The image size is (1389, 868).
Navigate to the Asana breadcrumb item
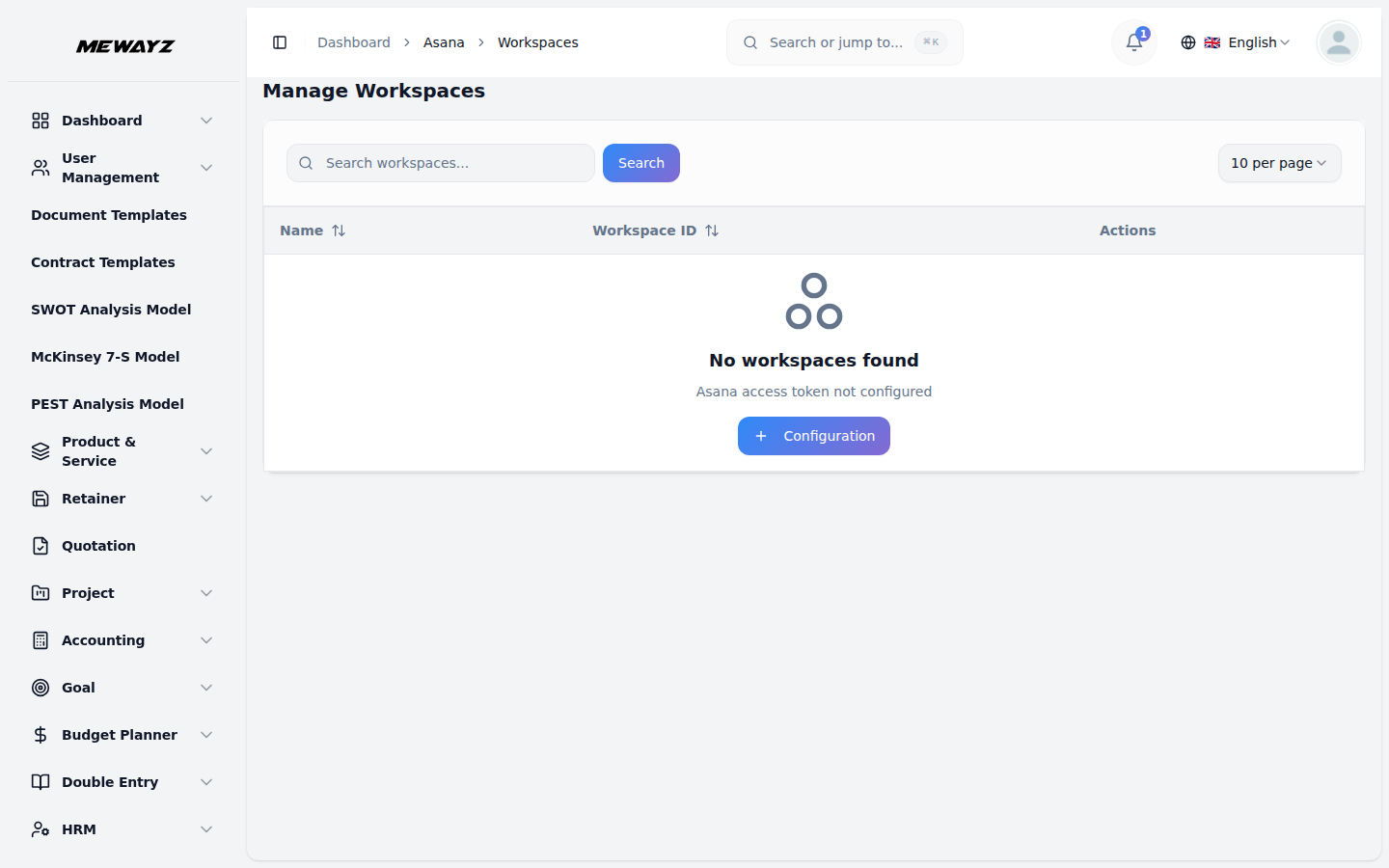click(x=444, y=42)
